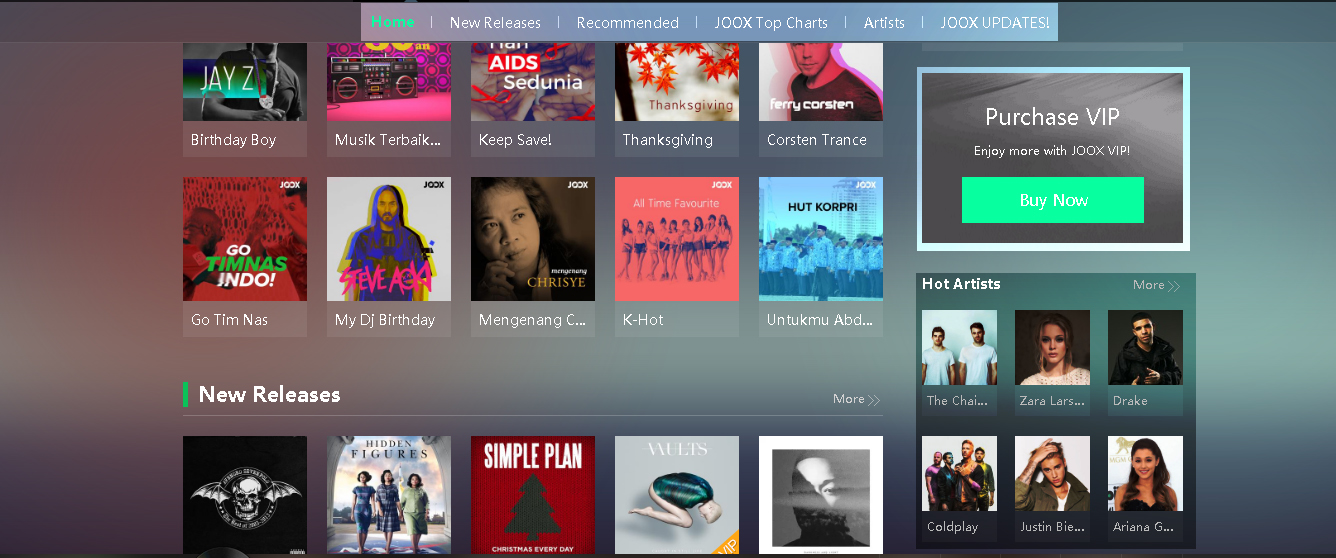Click Drake's artist photo

point(1145,347)
